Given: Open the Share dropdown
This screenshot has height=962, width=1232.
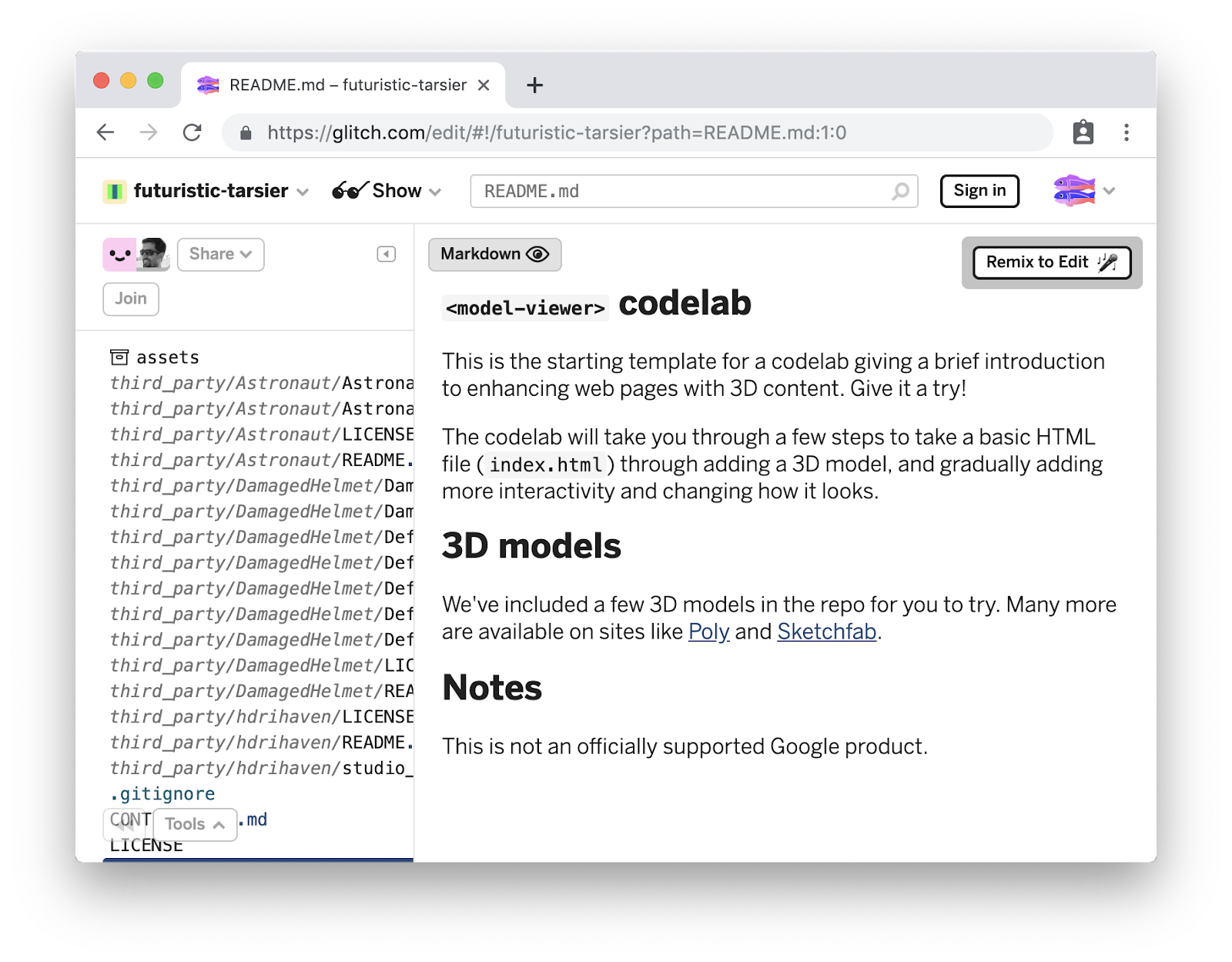Looking at the screenshot, I should tap(220, 254).
